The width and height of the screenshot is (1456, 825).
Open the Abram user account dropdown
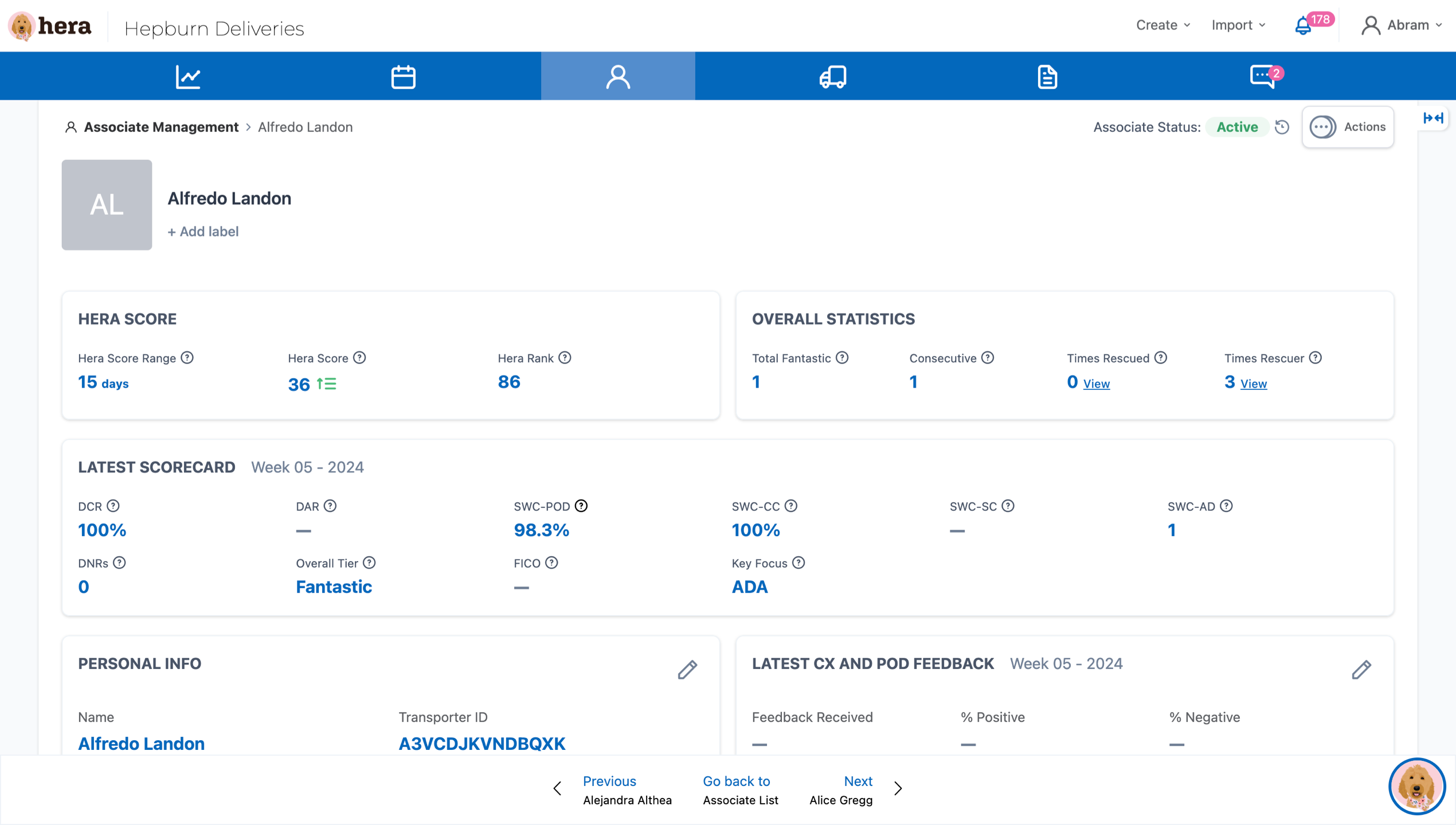coord(1402,25)
